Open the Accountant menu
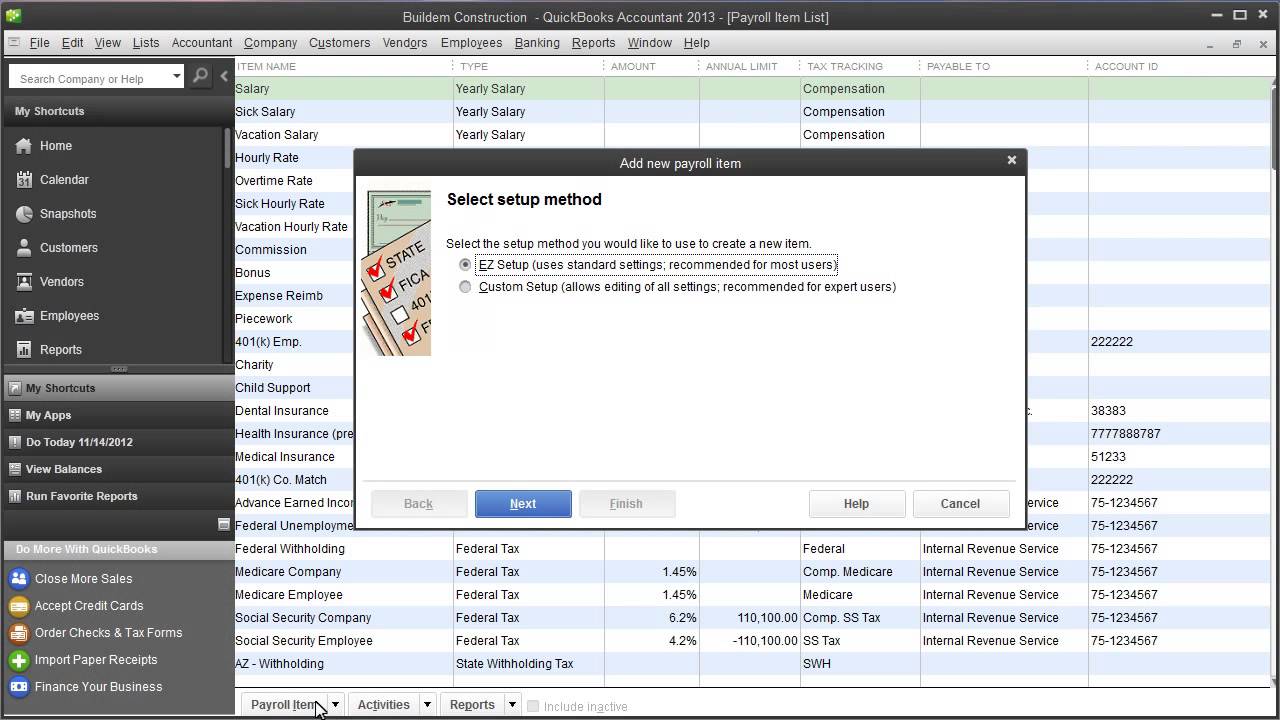Screen dimensions: 1280x720 (x=201, y=43)
